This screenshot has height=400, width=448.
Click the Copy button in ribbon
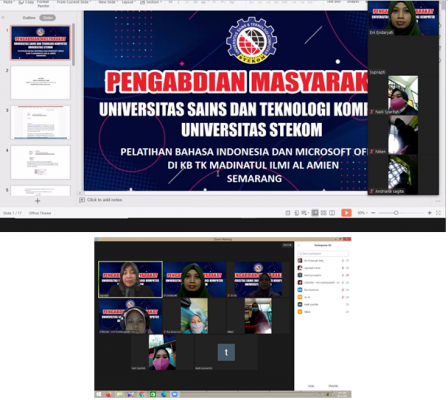coord(26,2)
